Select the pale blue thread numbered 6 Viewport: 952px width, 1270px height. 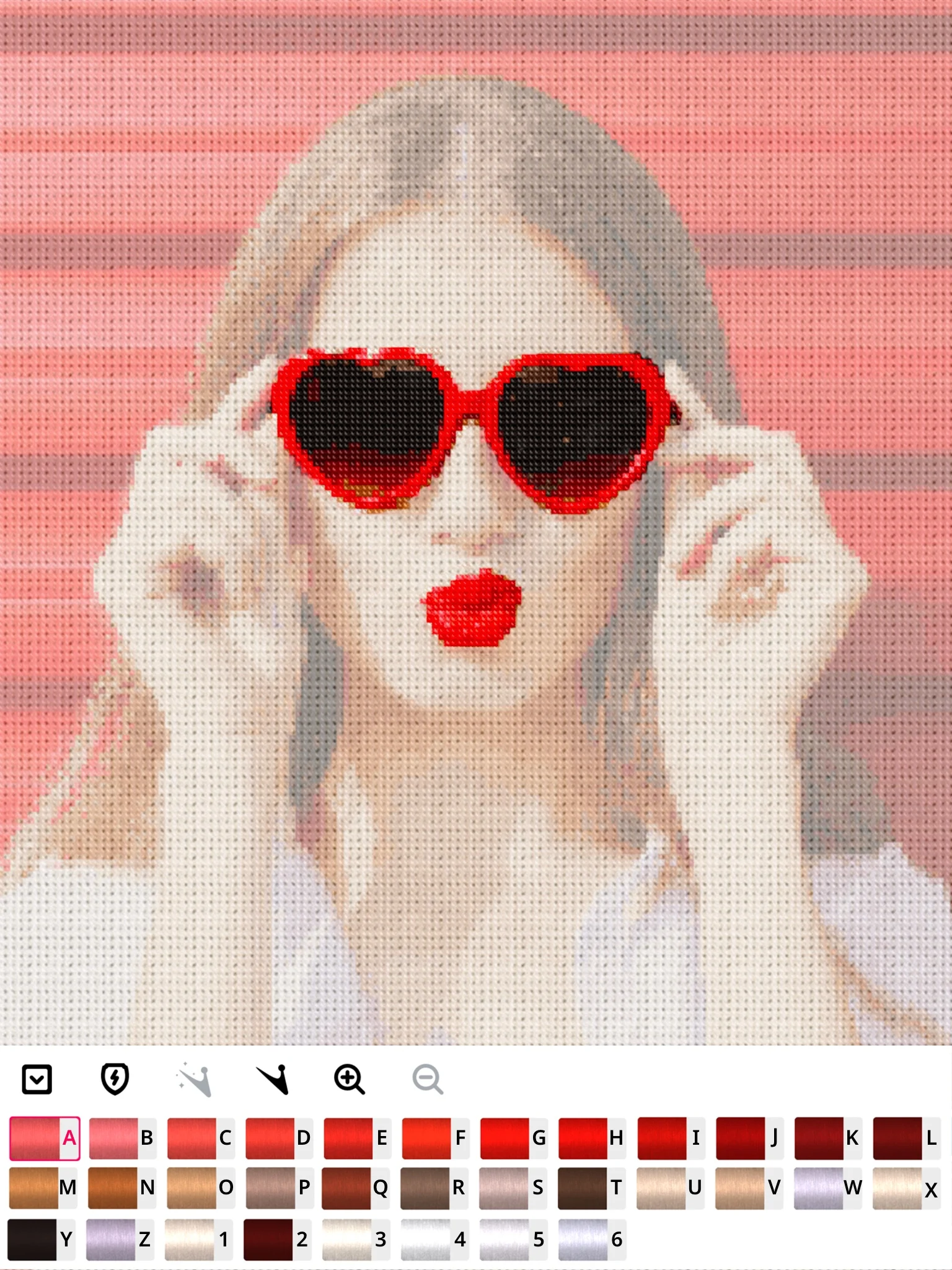tap(591, 1240)
